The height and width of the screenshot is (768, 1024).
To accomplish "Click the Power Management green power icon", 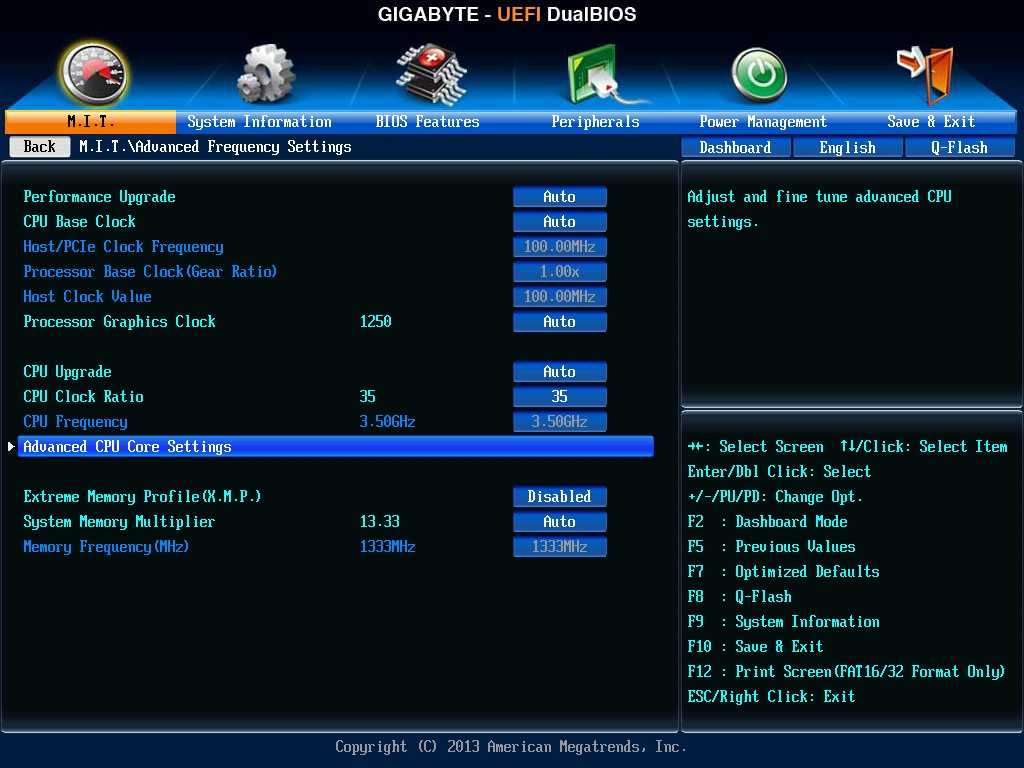I will (759, 75).
